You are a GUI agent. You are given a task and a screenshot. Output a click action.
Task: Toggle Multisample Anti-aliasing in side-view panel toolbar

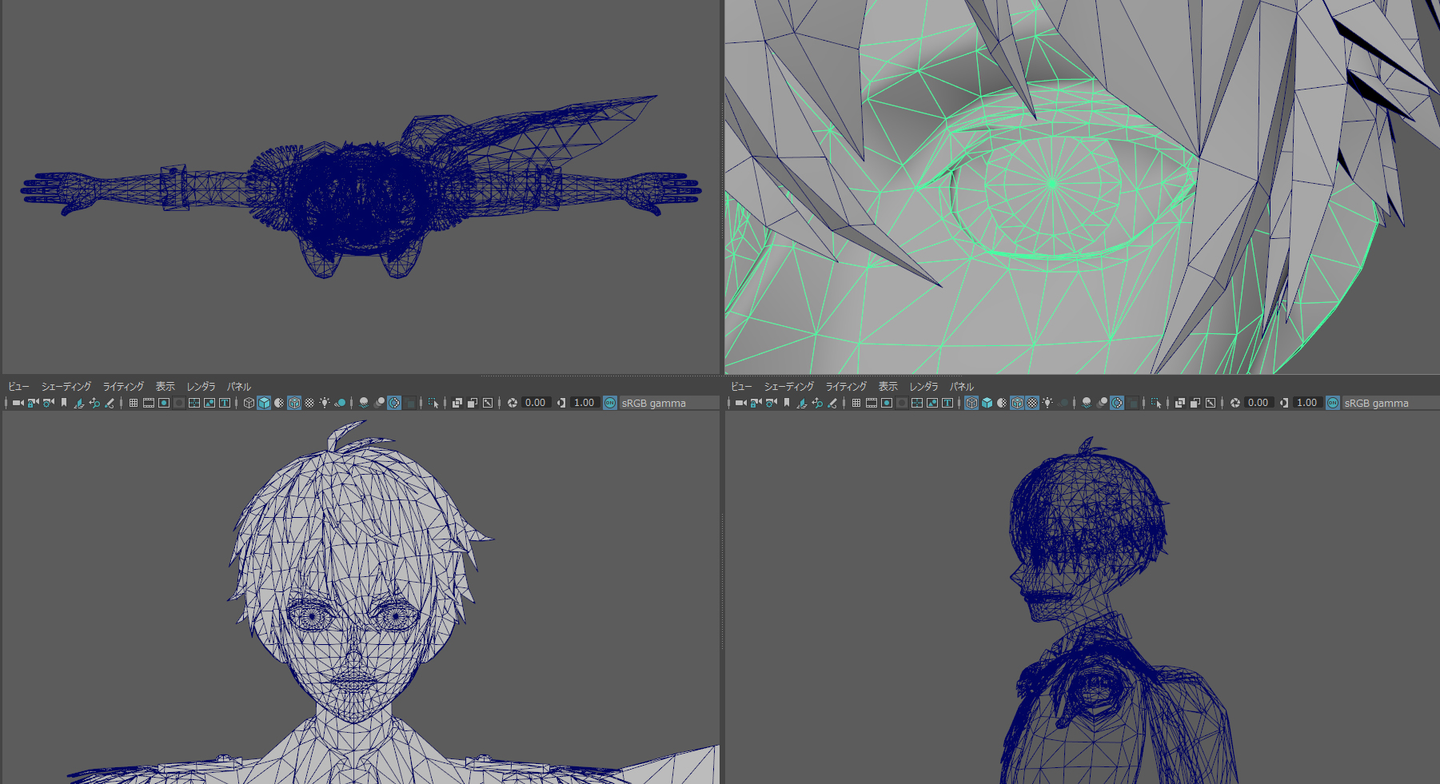tap(1117, 403)
